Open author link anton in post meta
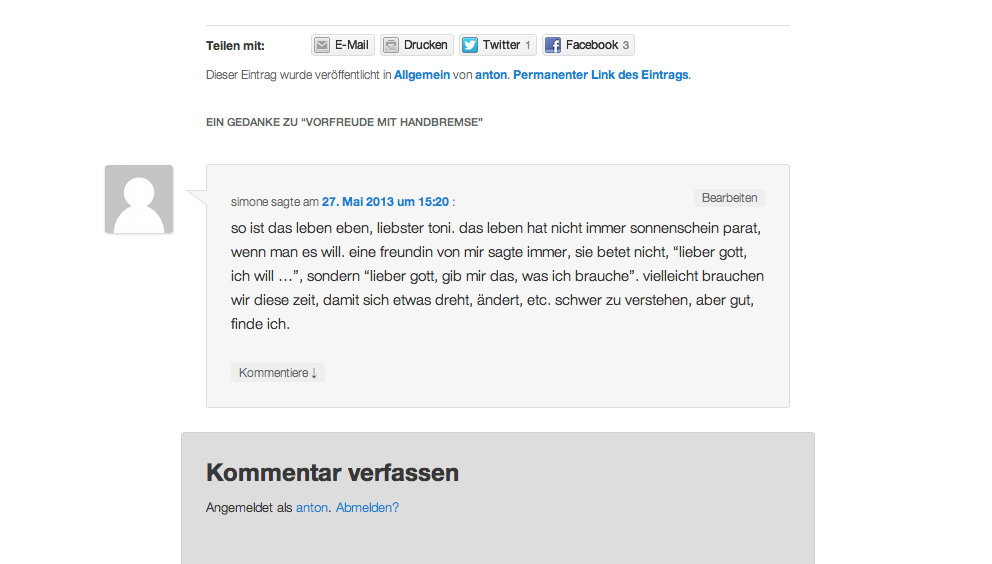Viewport: 992px width, 564px height. [491, 75]
